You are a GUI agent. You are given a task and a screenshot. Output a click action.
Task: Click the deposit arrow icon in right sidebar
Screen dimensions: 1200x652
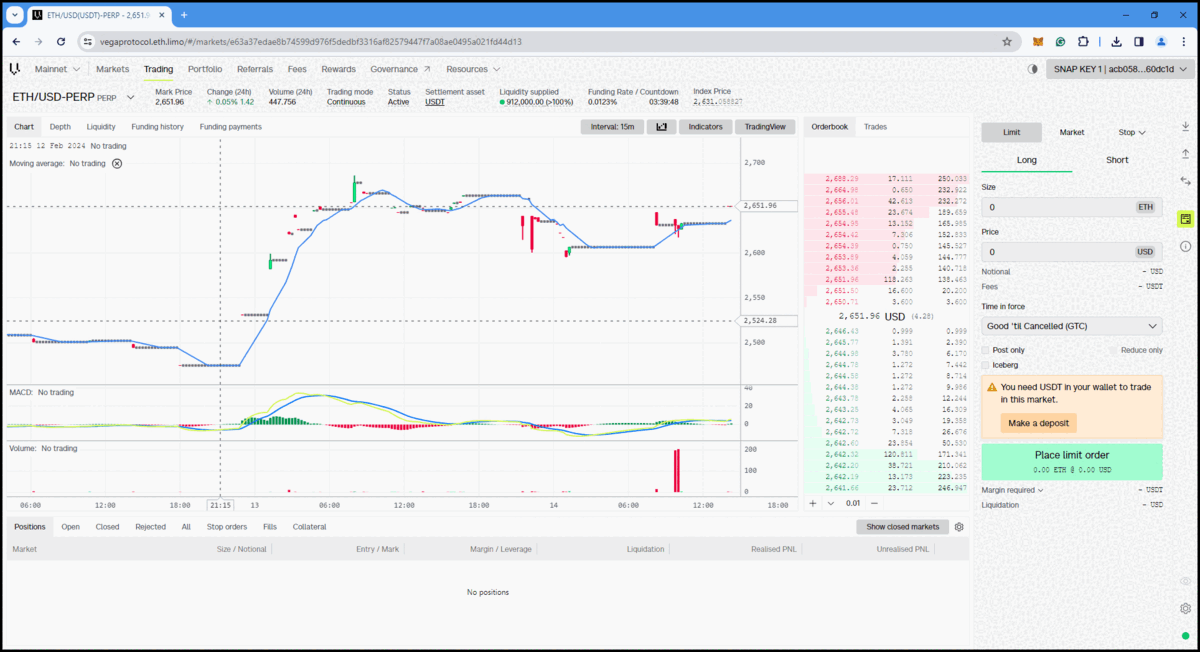coord(1185,125)
